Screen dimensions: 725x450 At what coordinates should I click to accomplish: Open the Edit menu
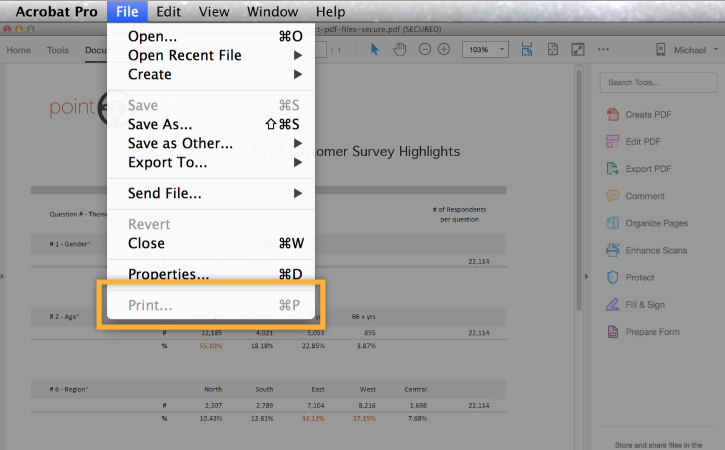tap(168, 11)
